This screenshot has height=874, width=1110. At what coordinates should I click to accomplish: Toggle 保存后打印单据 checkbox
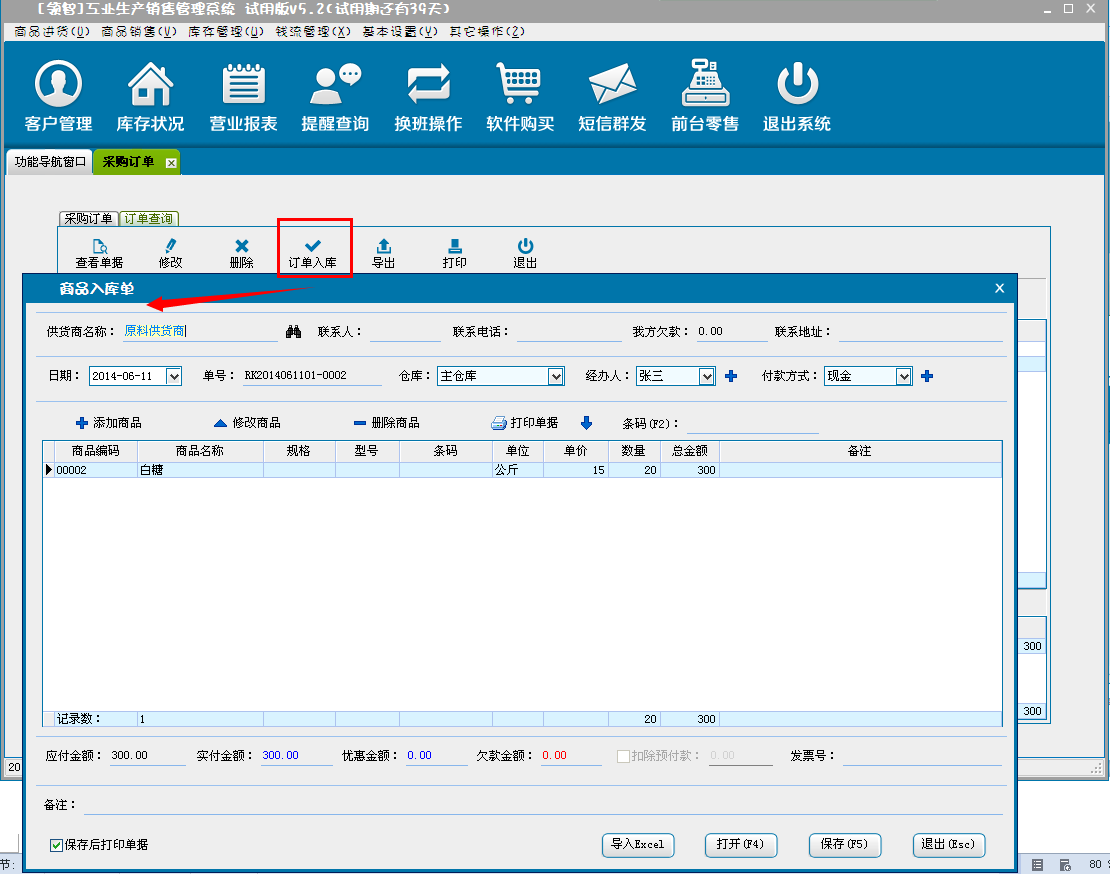coord(57,845)
